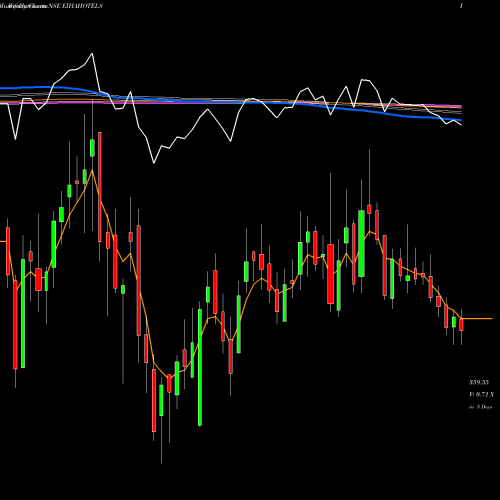
Task: Click the "in 5 Days" label
Action: coord(480,407)
